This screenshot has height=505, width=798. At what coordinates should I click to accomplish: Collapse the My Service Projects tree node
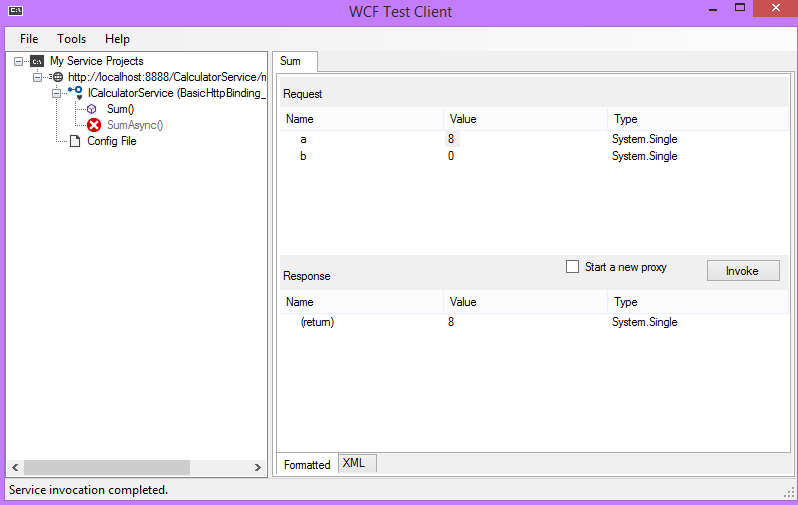pyautogui.click(x=20, y=61)
